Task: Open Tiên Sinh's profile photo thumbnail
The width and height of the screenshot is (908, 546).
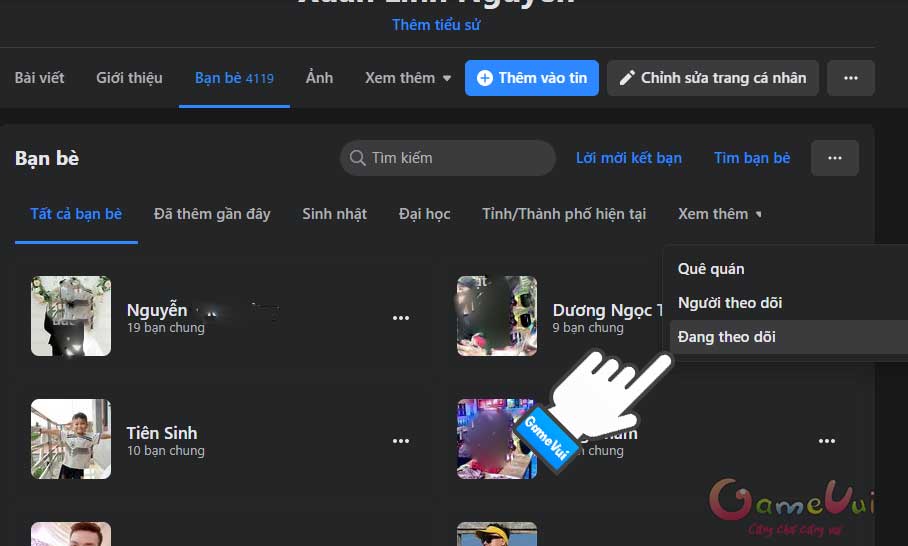Action: tap(71, 440)
